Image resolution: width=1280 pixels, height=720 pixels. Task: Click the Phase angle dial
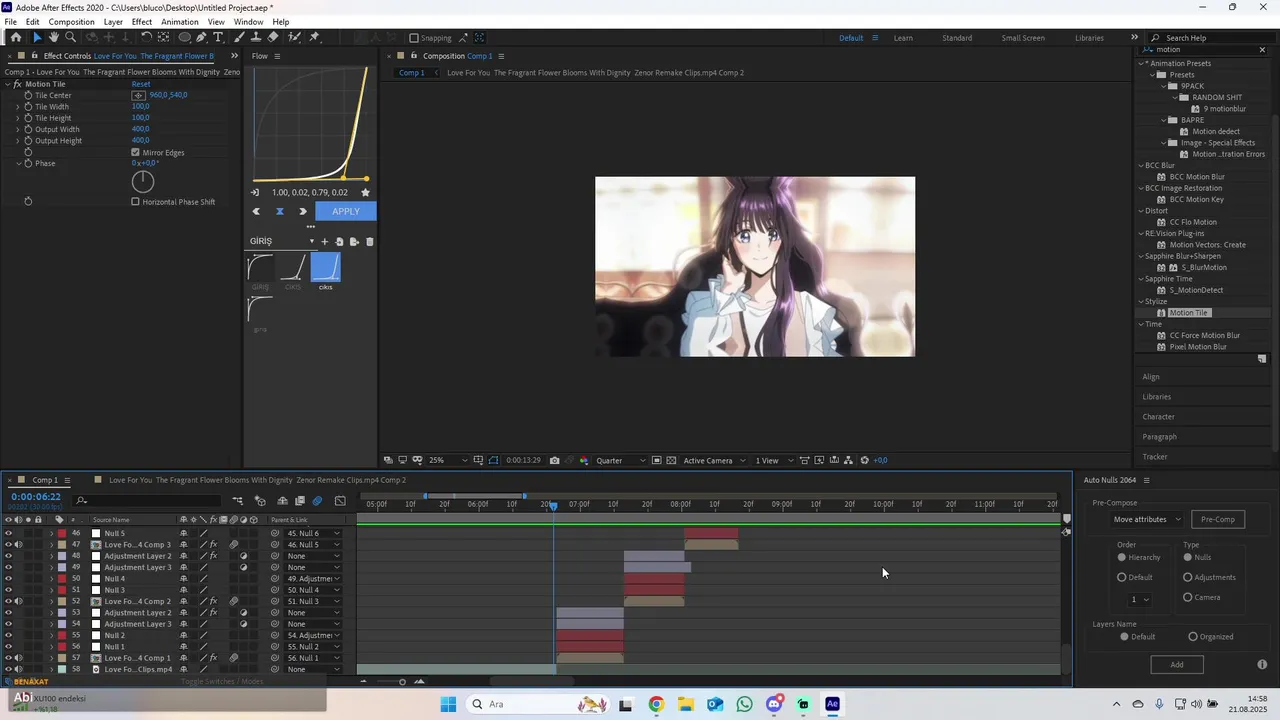[x=143, y=181]
